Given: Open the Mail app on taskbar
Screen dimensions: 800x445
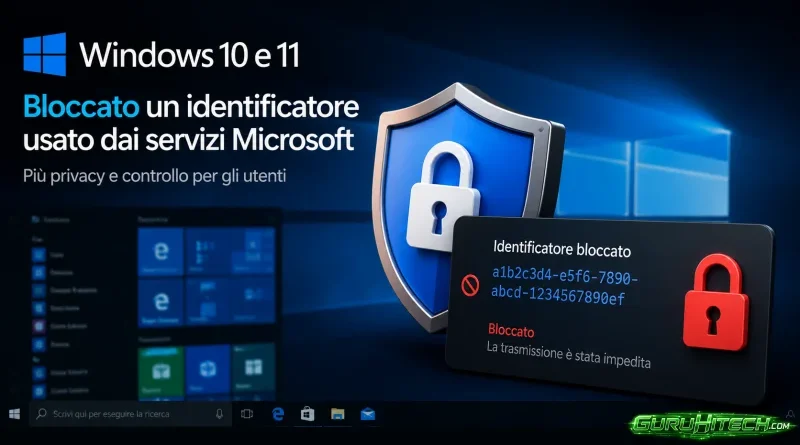Looking at the screenshot, I should click(367, 414).
